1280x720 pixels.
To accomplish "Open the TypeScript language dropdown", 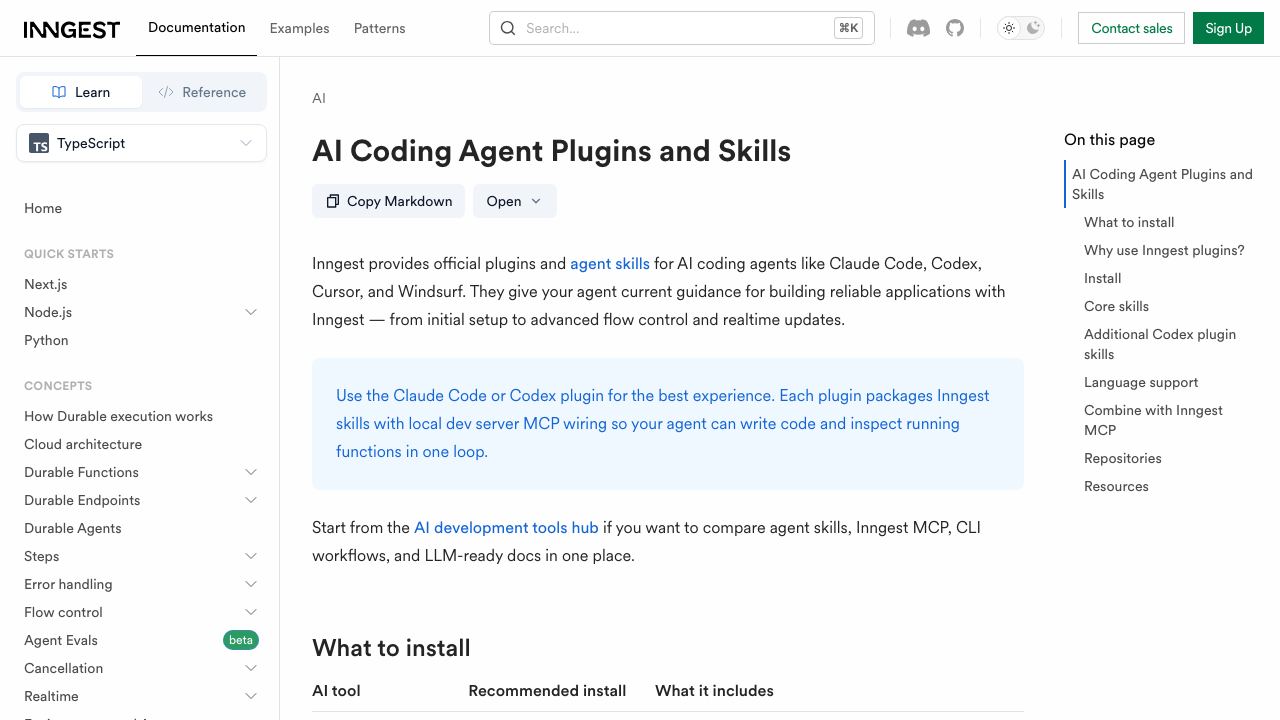I will [141, 143].
